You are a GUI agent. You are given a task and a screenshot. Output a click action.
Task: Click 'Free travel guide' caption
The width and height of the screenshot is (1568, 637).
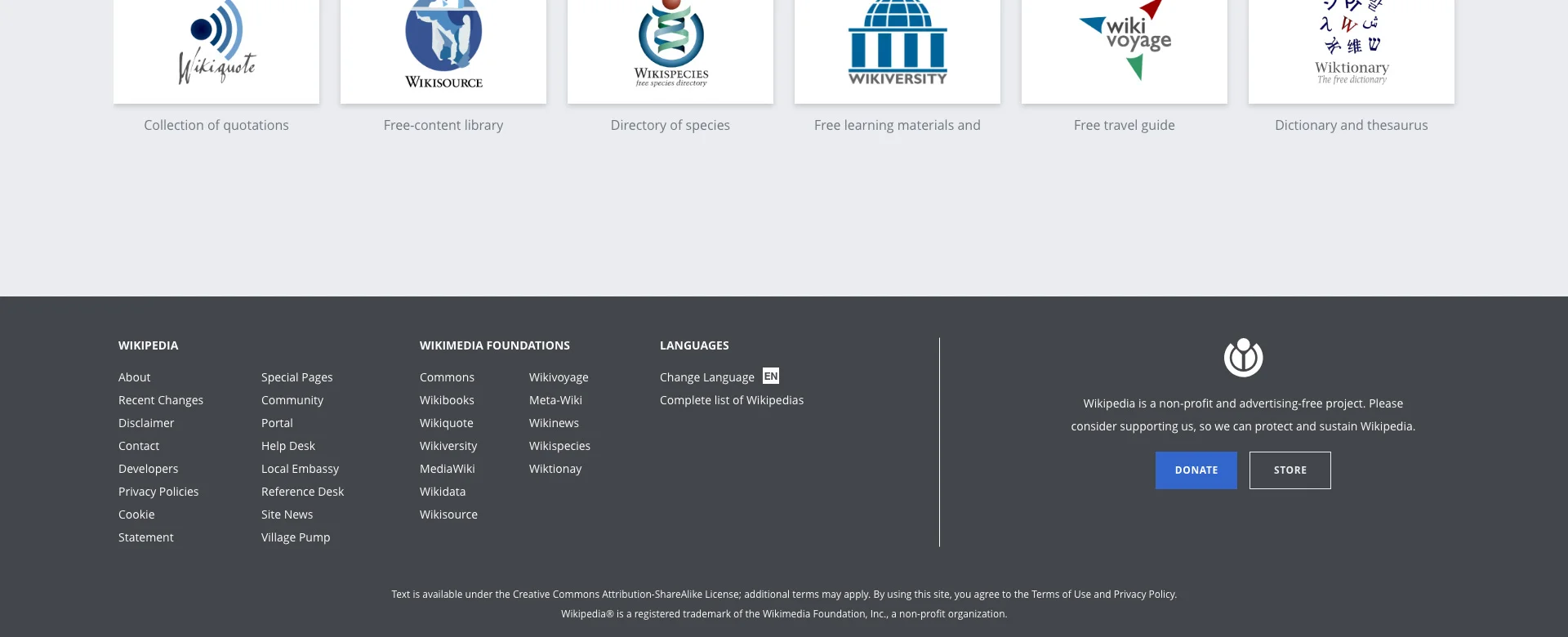click(x=1125, y=125)
